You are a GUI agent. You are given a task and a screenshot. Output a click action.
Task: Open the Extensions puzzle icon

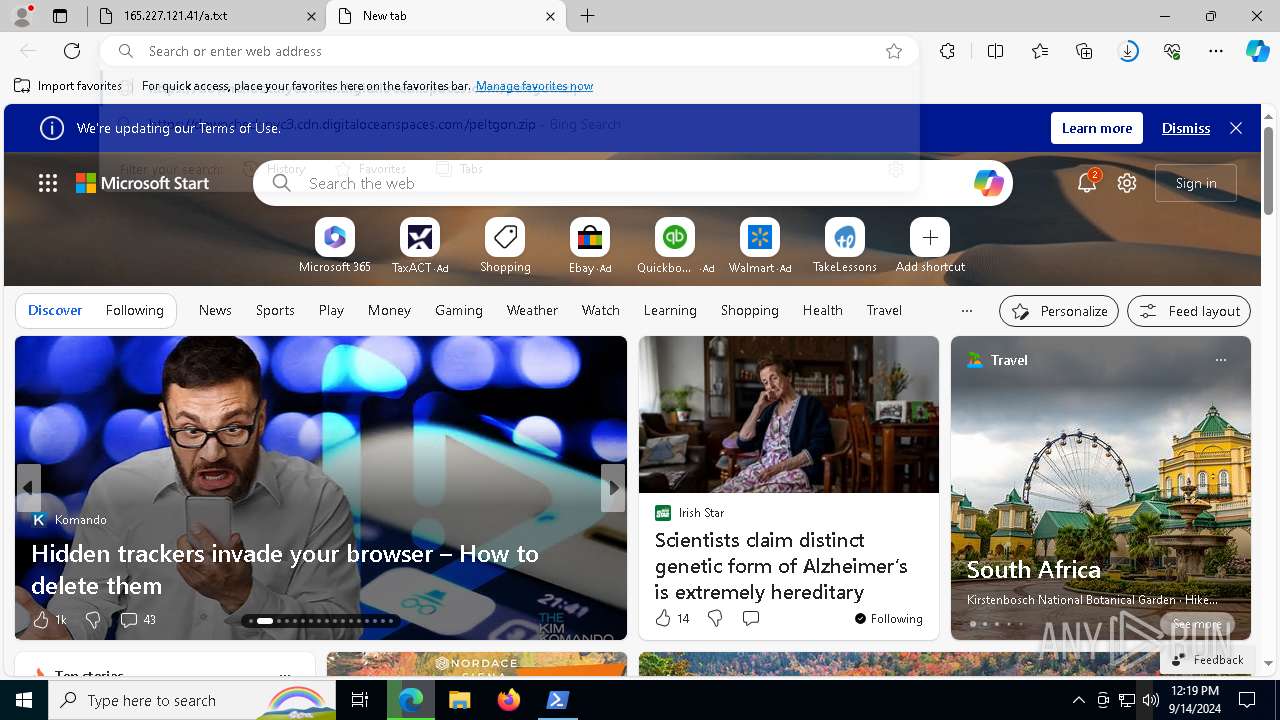[948, 51]
